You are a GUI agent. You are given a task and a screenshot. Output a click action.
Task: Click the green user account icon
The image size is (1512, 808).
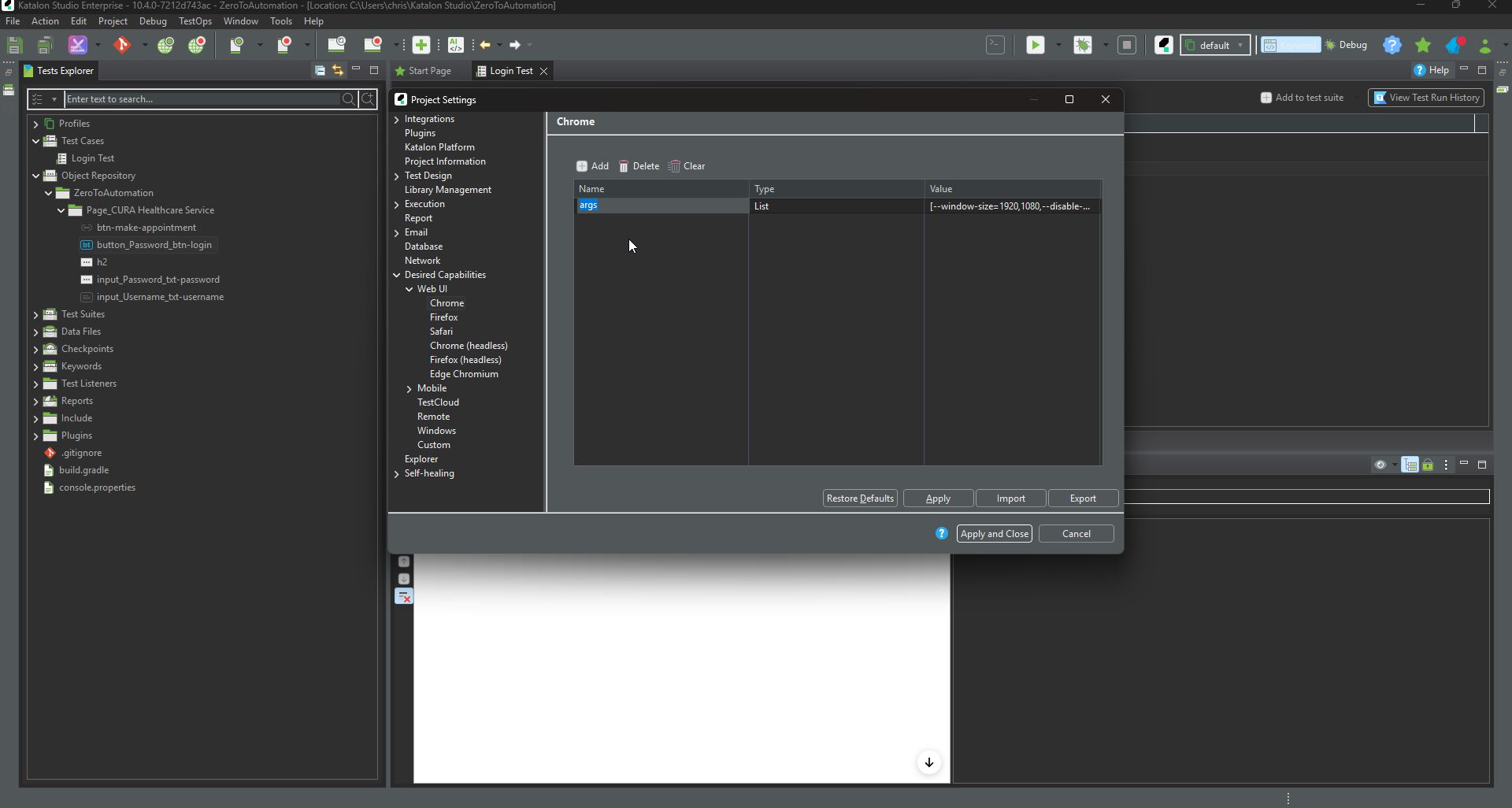pos(1485,45)
